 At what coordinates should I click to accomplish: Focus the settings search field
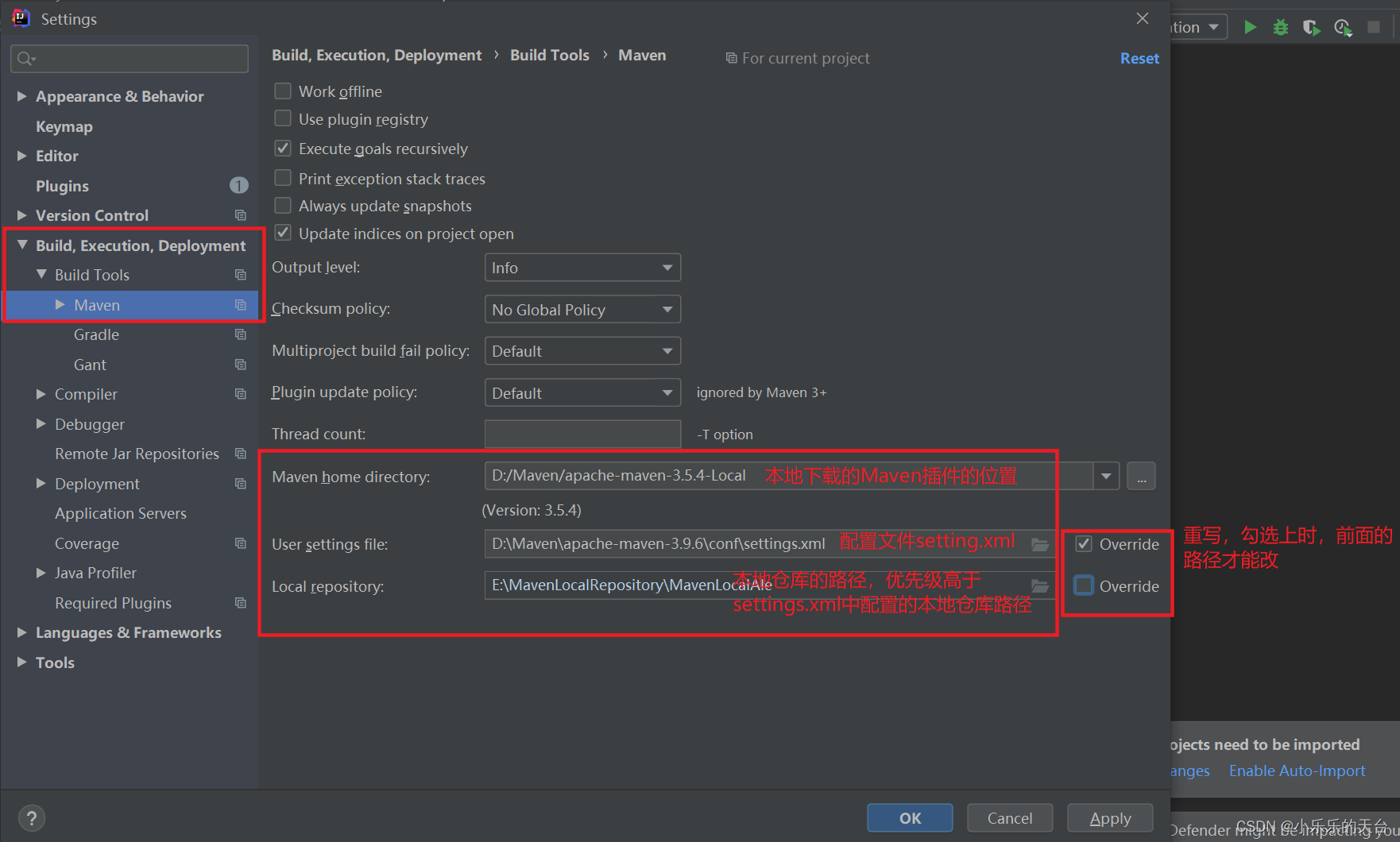coord(130,59)
